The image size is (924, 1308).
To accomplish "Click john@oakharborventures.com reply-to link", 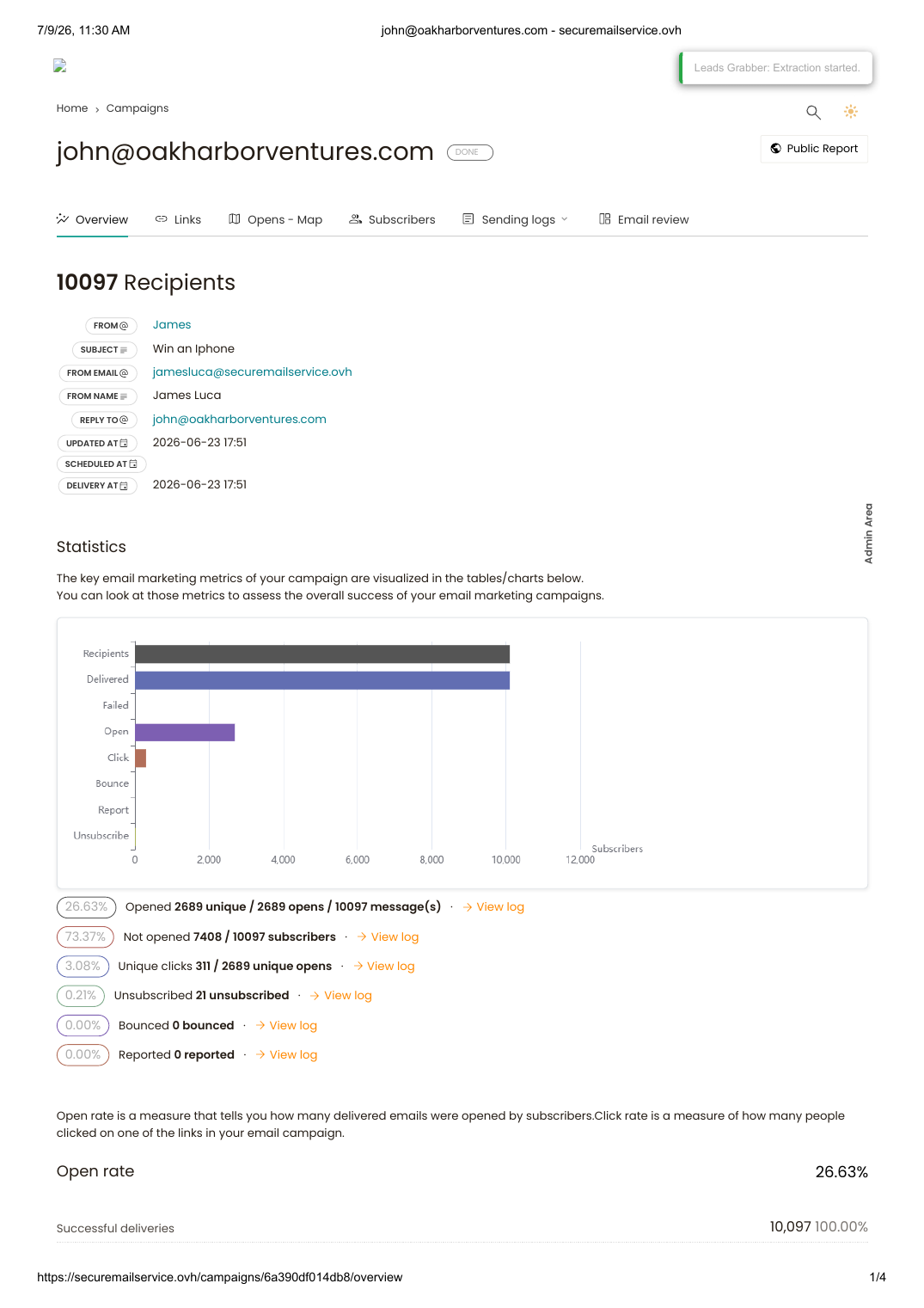I will (240, 420).
